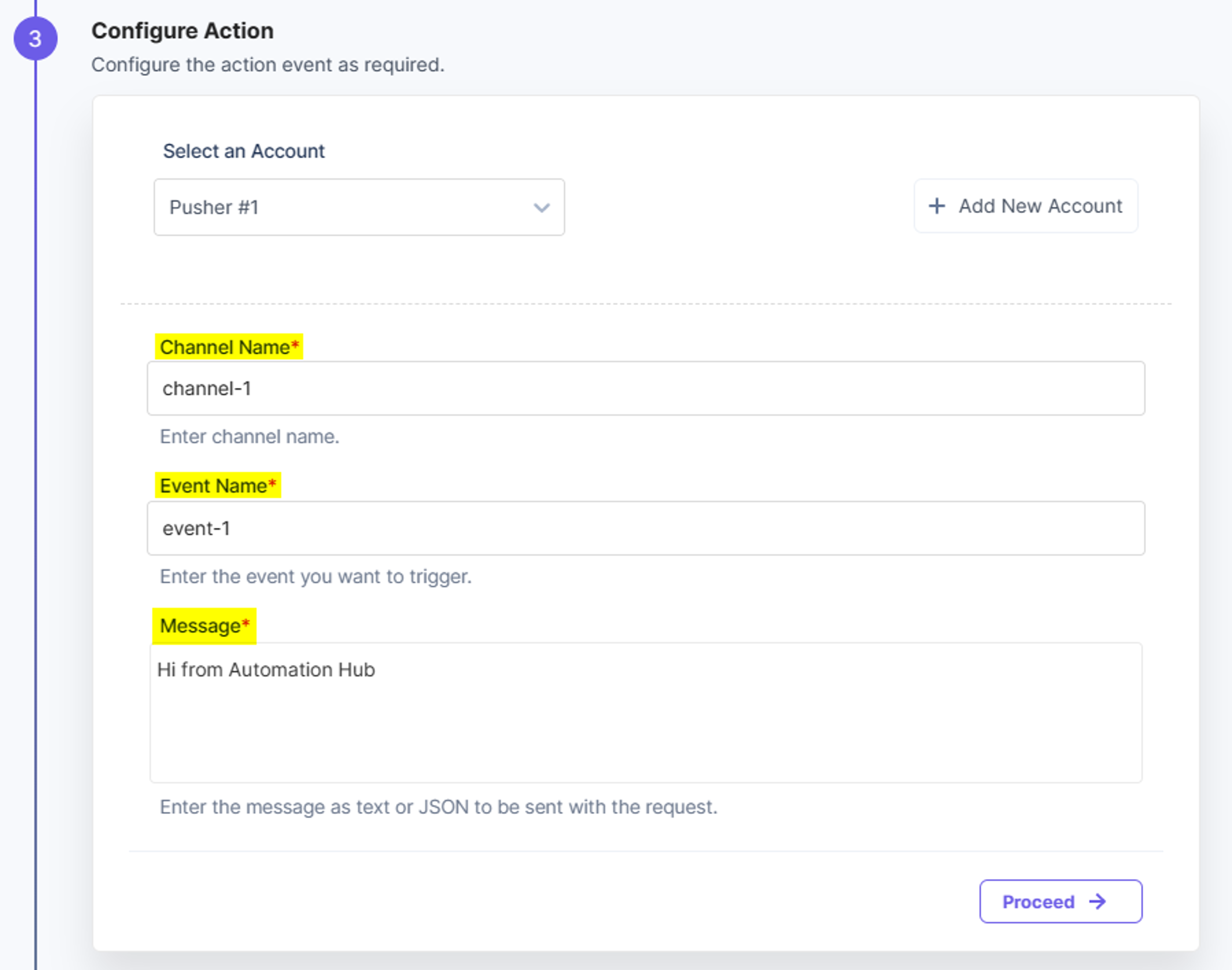Click the Event Name input field

pos(646,528)
